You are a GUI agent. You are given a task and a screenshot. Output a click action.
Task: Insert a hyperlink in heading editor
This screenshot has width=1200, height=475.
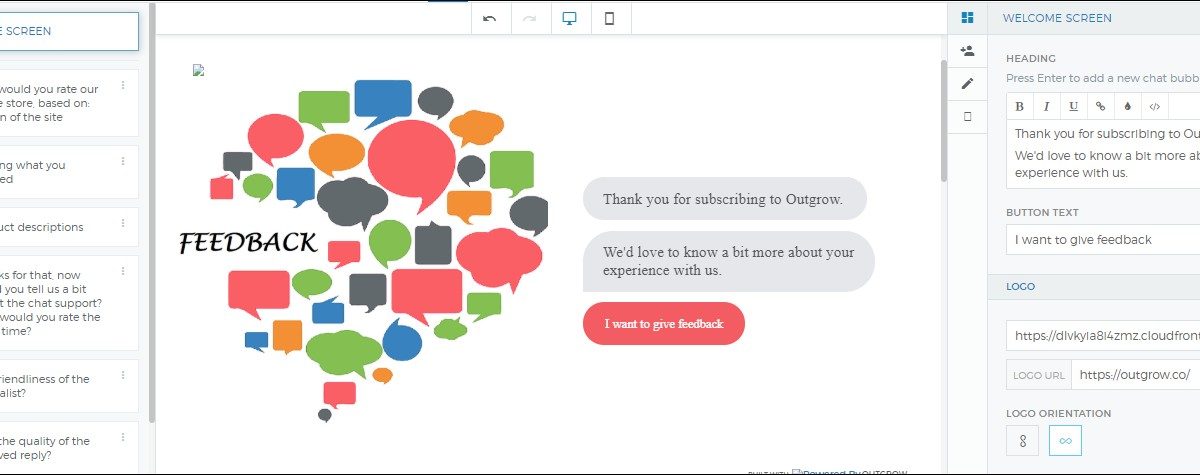(x=1101, y=106)
